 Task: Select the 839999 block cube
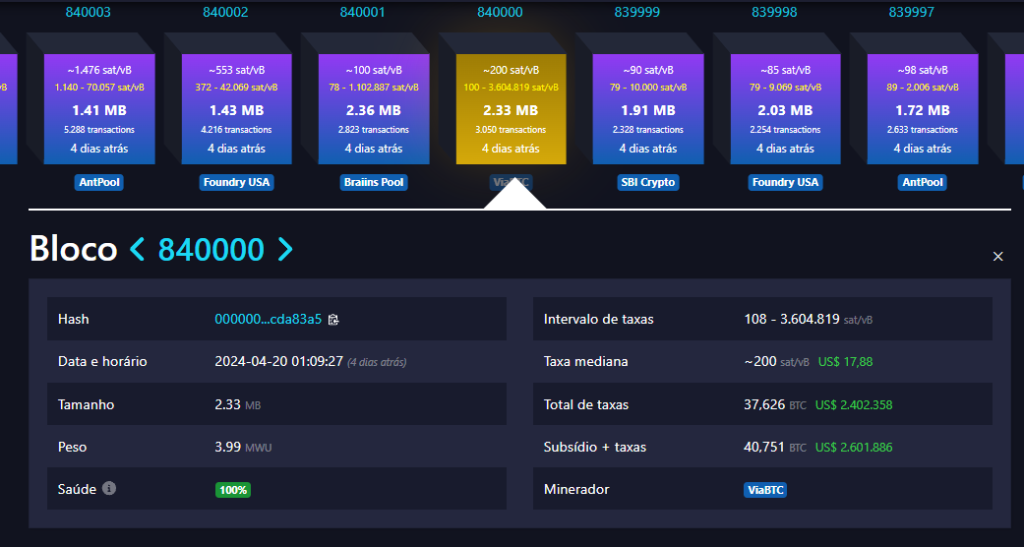648,109
